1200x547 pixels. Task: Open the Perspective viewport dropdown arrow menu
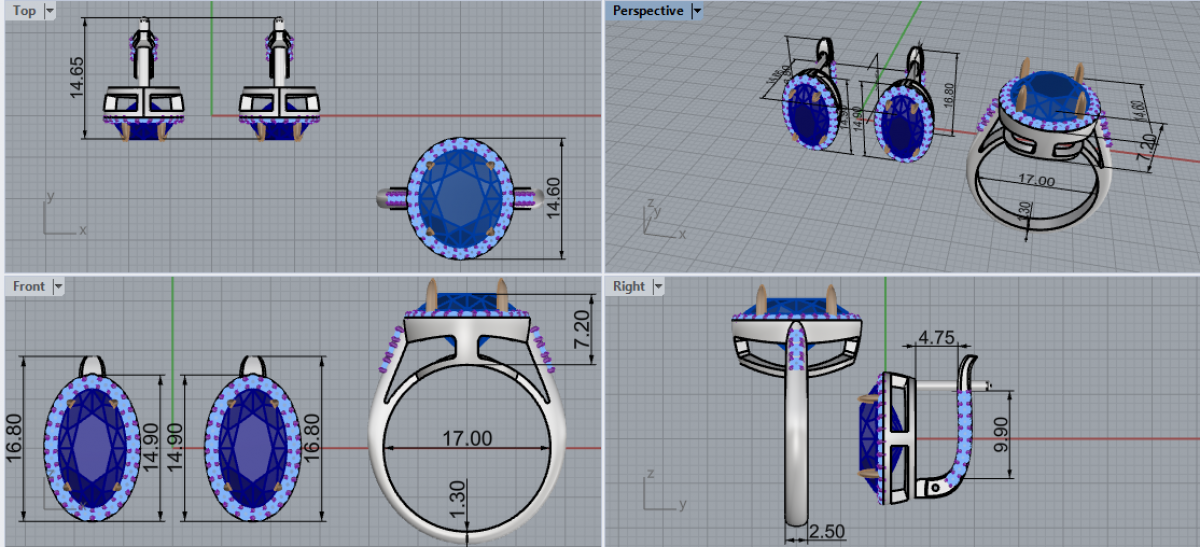point(697,11)
